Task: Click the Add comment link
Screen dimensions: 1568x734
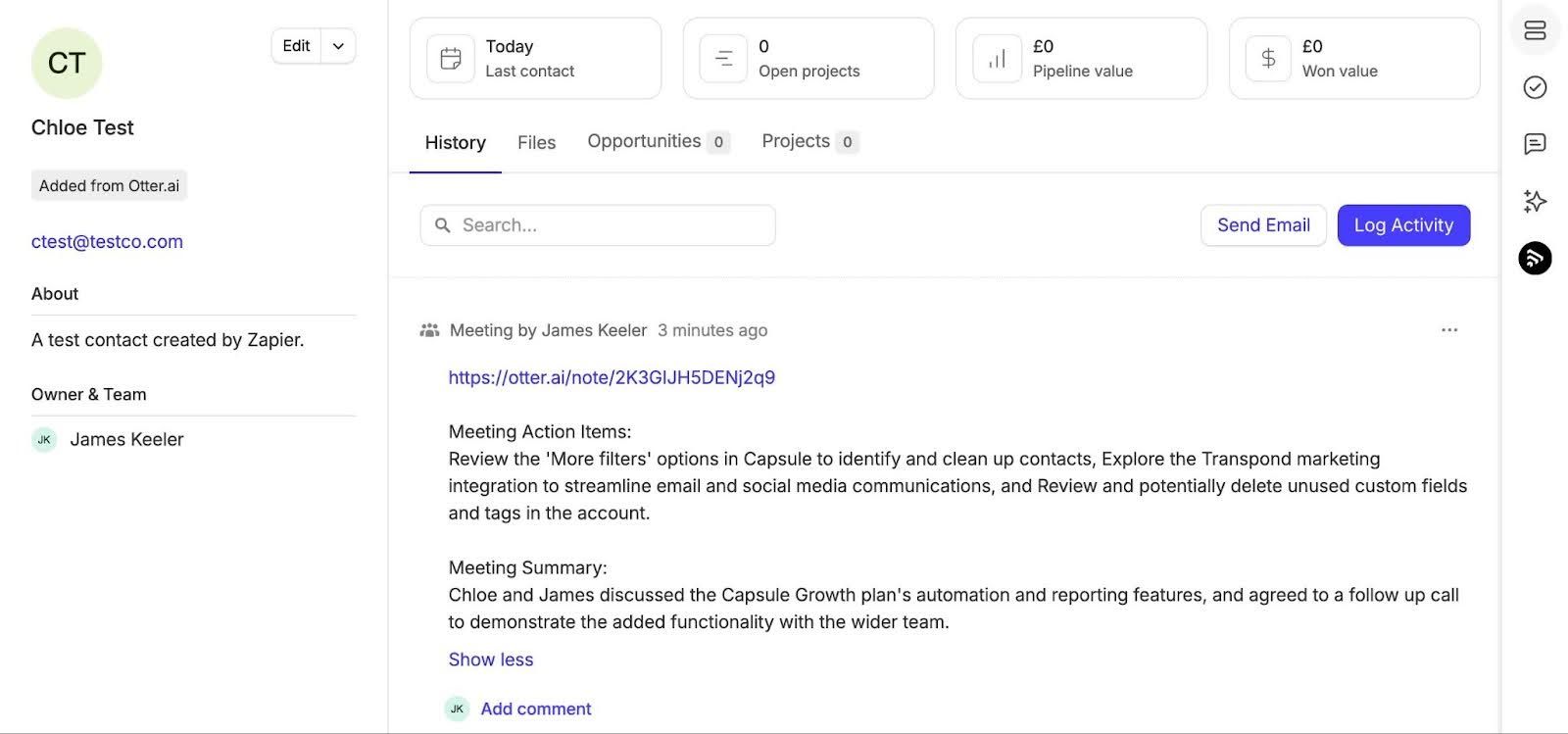Action: point(536,709)
